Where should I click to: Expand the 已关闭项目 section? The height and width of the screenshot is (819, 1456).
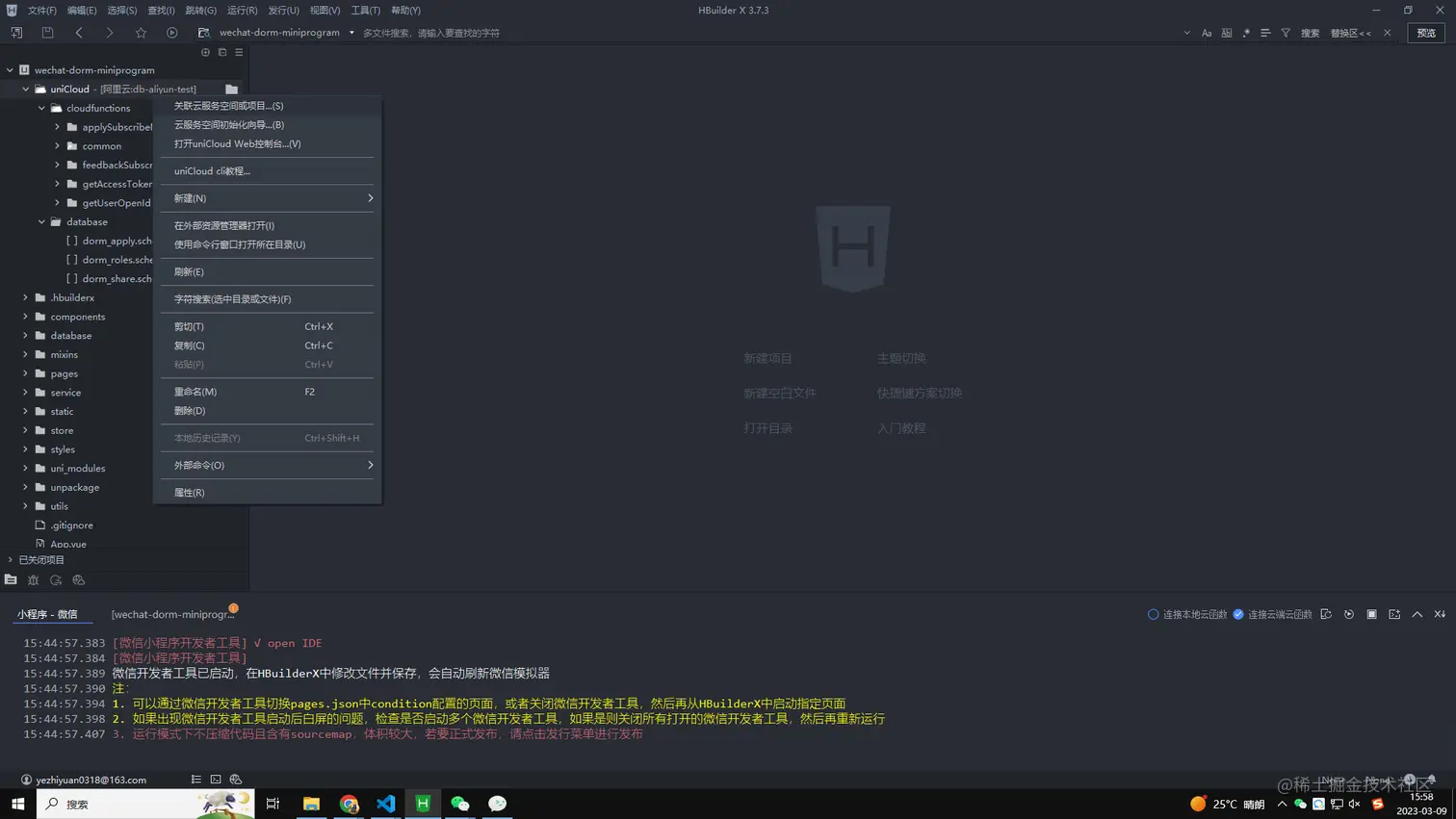tap(11, 559)
